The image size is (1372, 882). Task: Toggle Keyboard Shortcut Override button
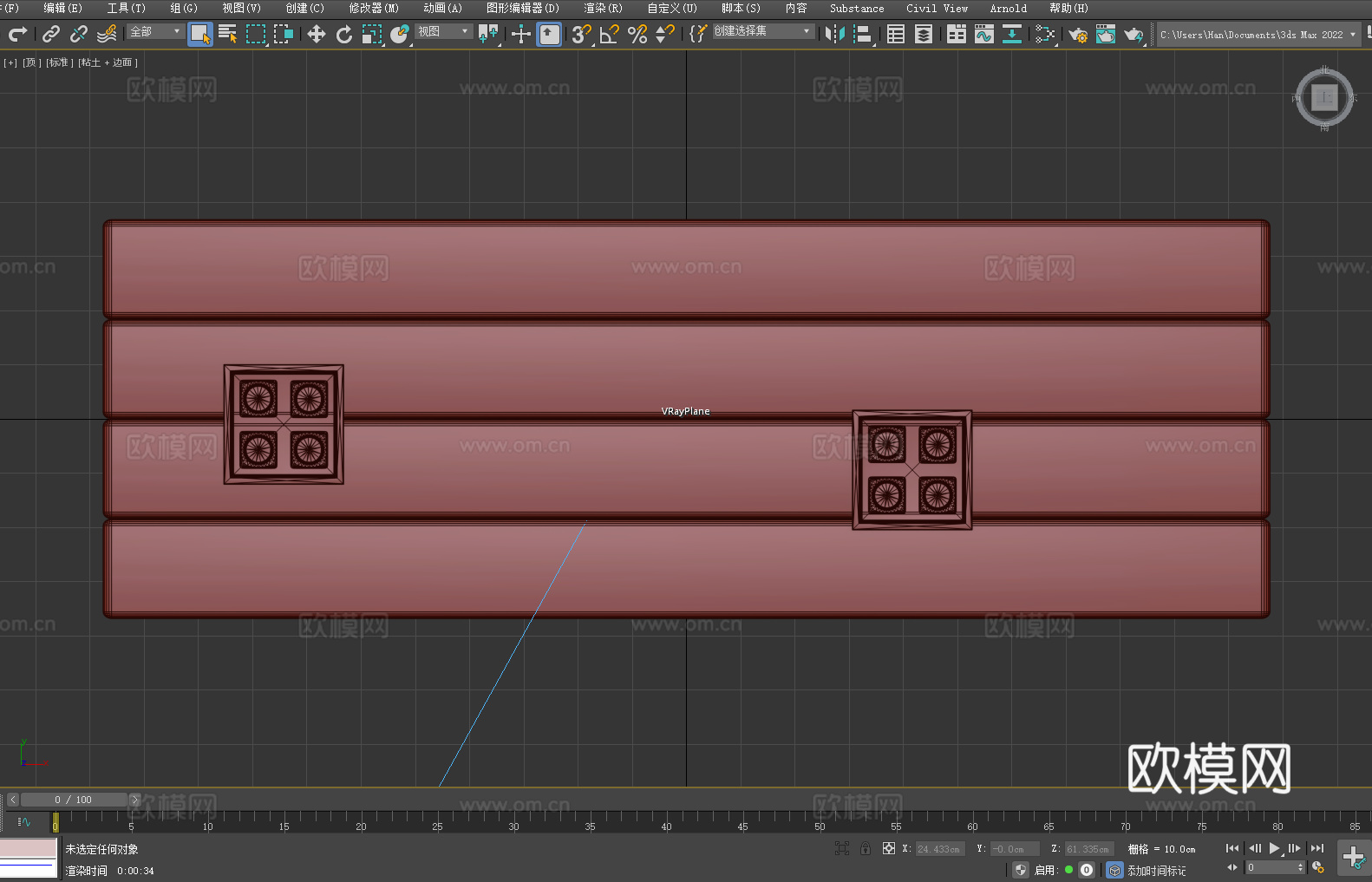[549, 34]
